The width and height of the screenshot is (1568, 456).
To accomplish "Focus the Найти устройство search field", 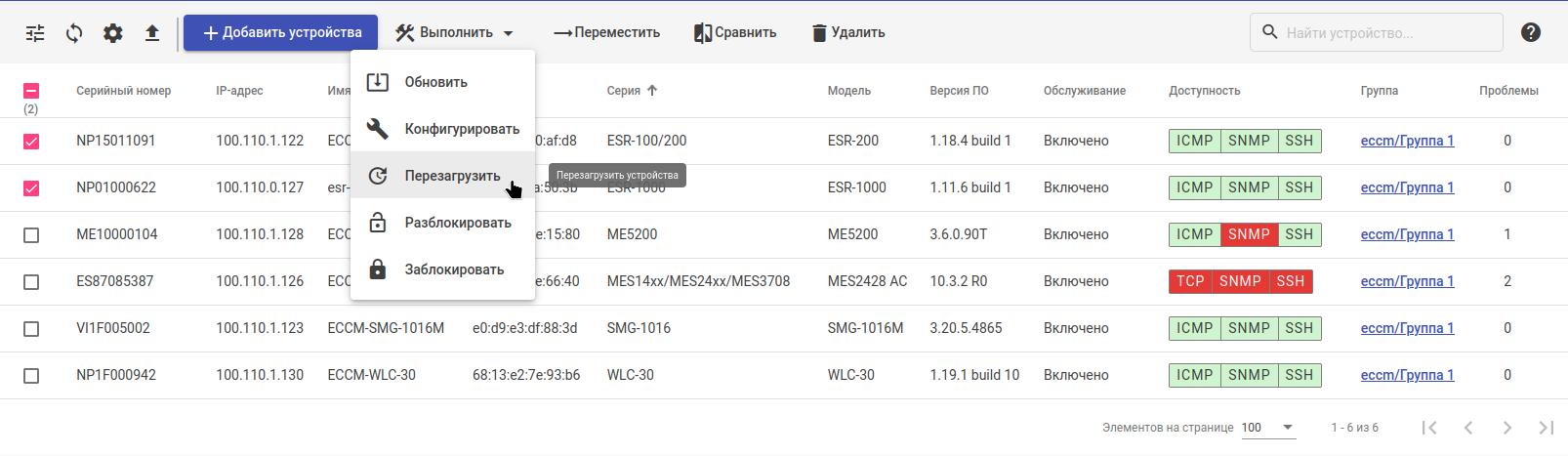I will 1386,33.
